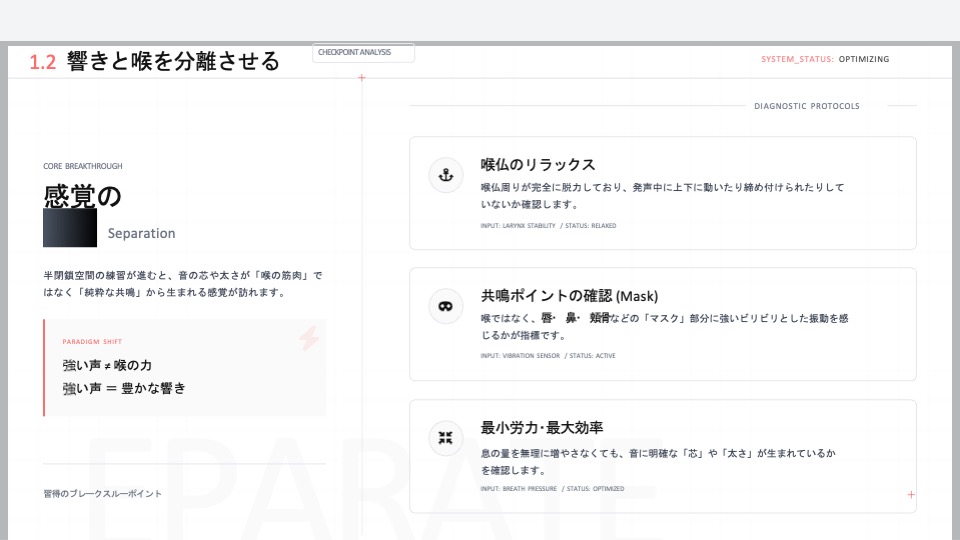Click the lightning bolt in the Paradigm Shift box
960x540 pixels.
pyautogui.click(x=310, y=340)
